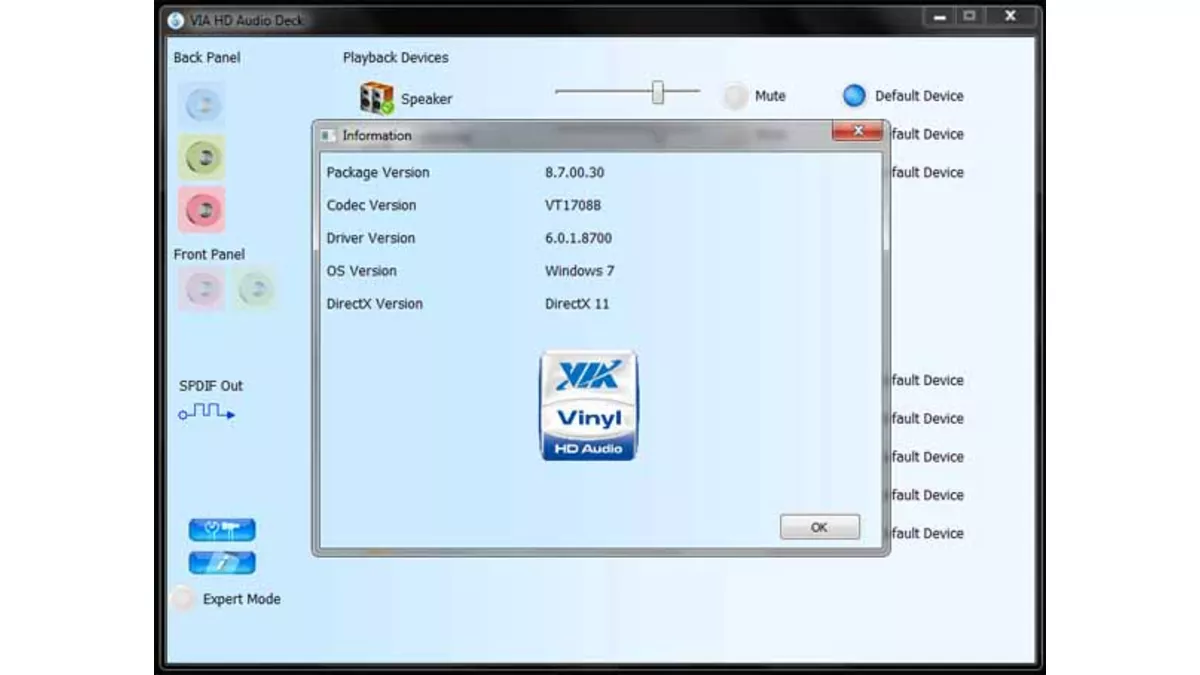Mute the Speaker output
The width and height of the screenshot is (1200, 675).
[x=736, y=94]
